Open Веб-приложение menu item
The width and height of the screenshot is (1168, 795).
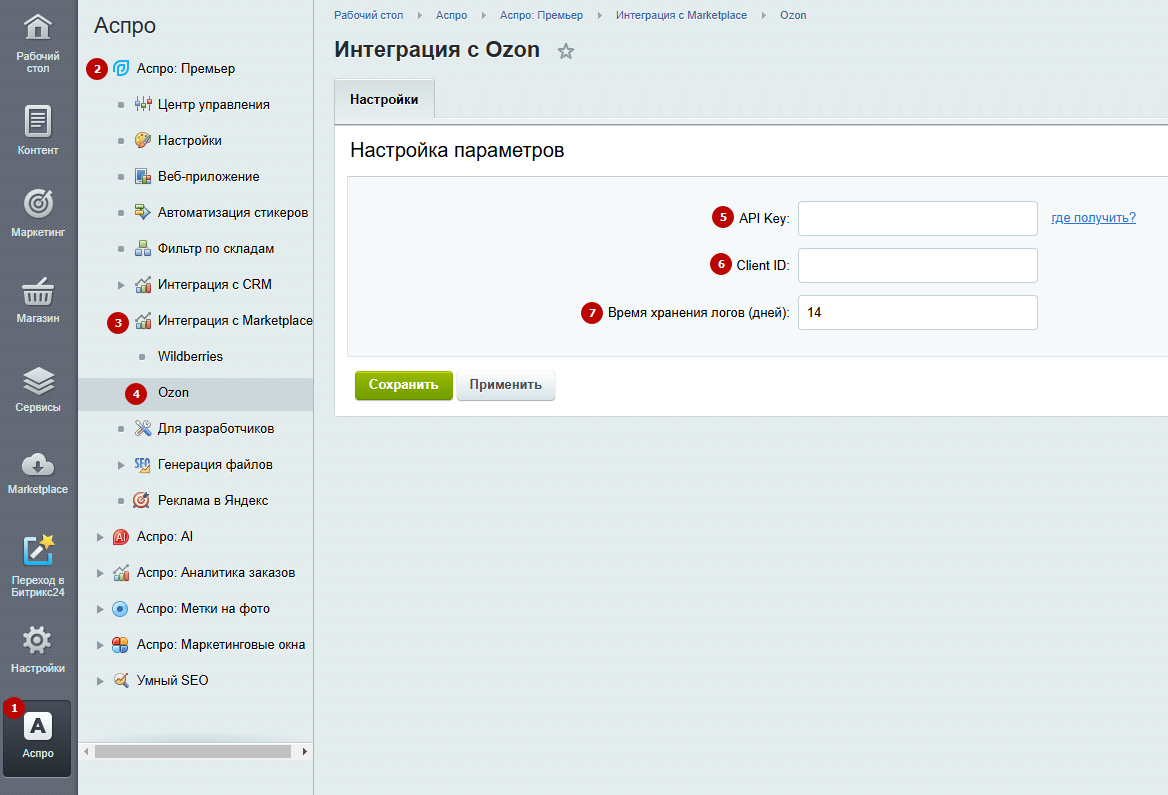click(x=209, y=177)
